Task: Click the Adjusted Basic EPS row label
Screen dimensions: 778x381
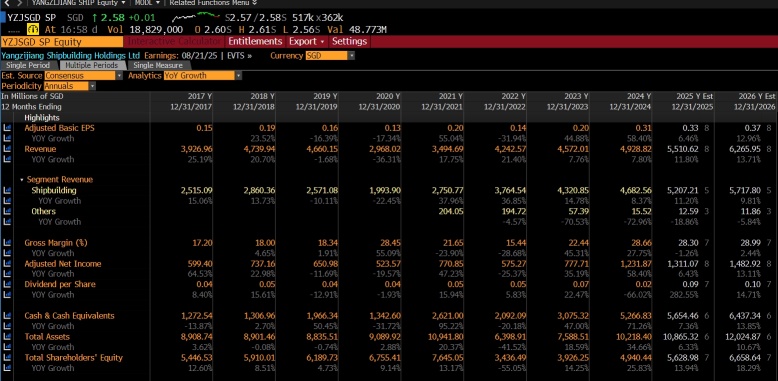Action: click(60, 128)
